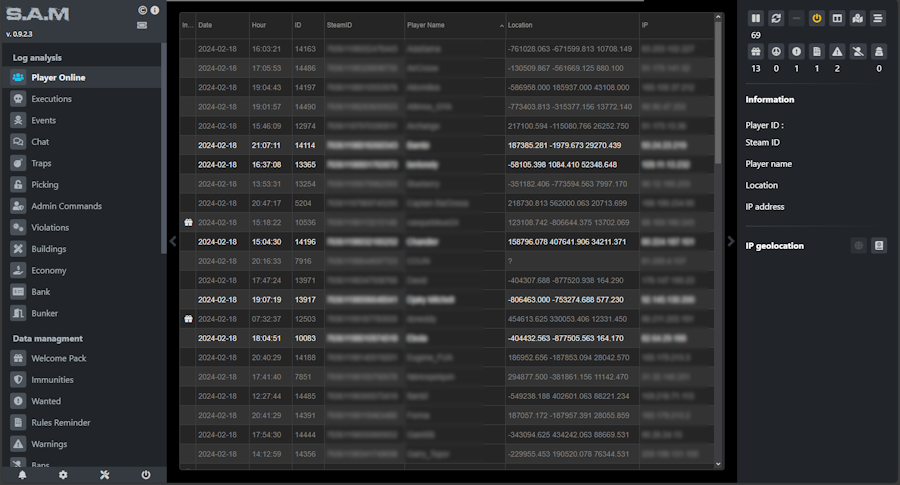Toggle the columns layout icon

(x=837, y=18)
